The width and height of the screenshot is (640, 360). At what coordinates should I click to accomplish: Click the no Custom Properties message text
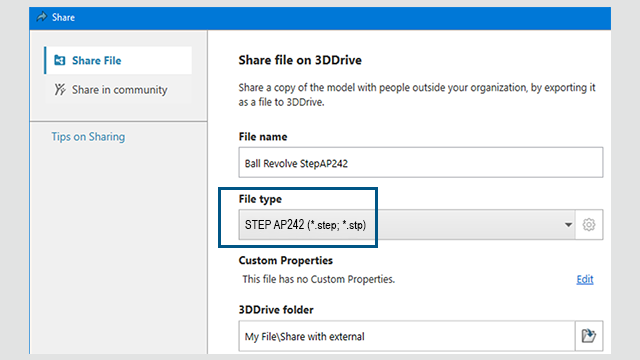[x=318, y=279]
